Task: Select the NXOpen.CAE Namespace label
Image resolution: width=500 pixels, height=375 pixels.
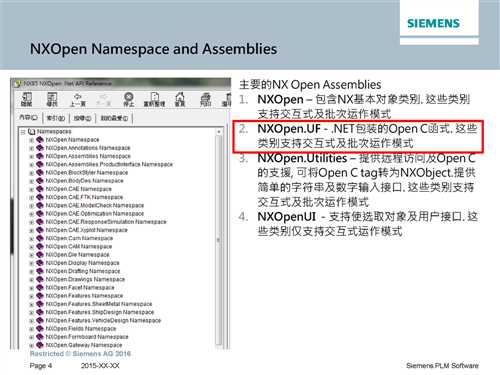Action: (78, 189)
